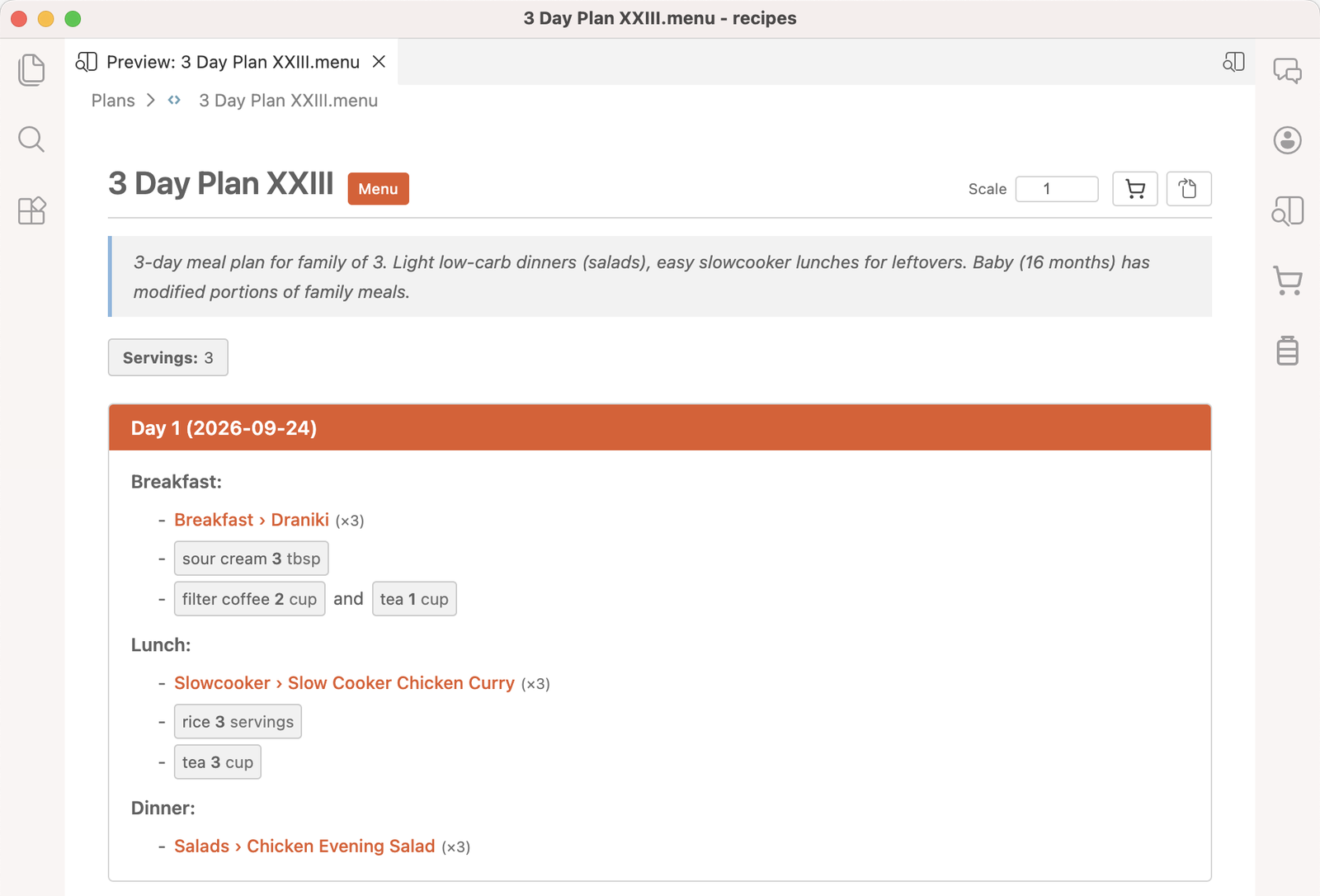Image resolution: width=1320 pixels, height=896 pixels.
Task: Select the Preview: 3 Day Plan XXIII.menu tab
Action: [x=232, y=62]
